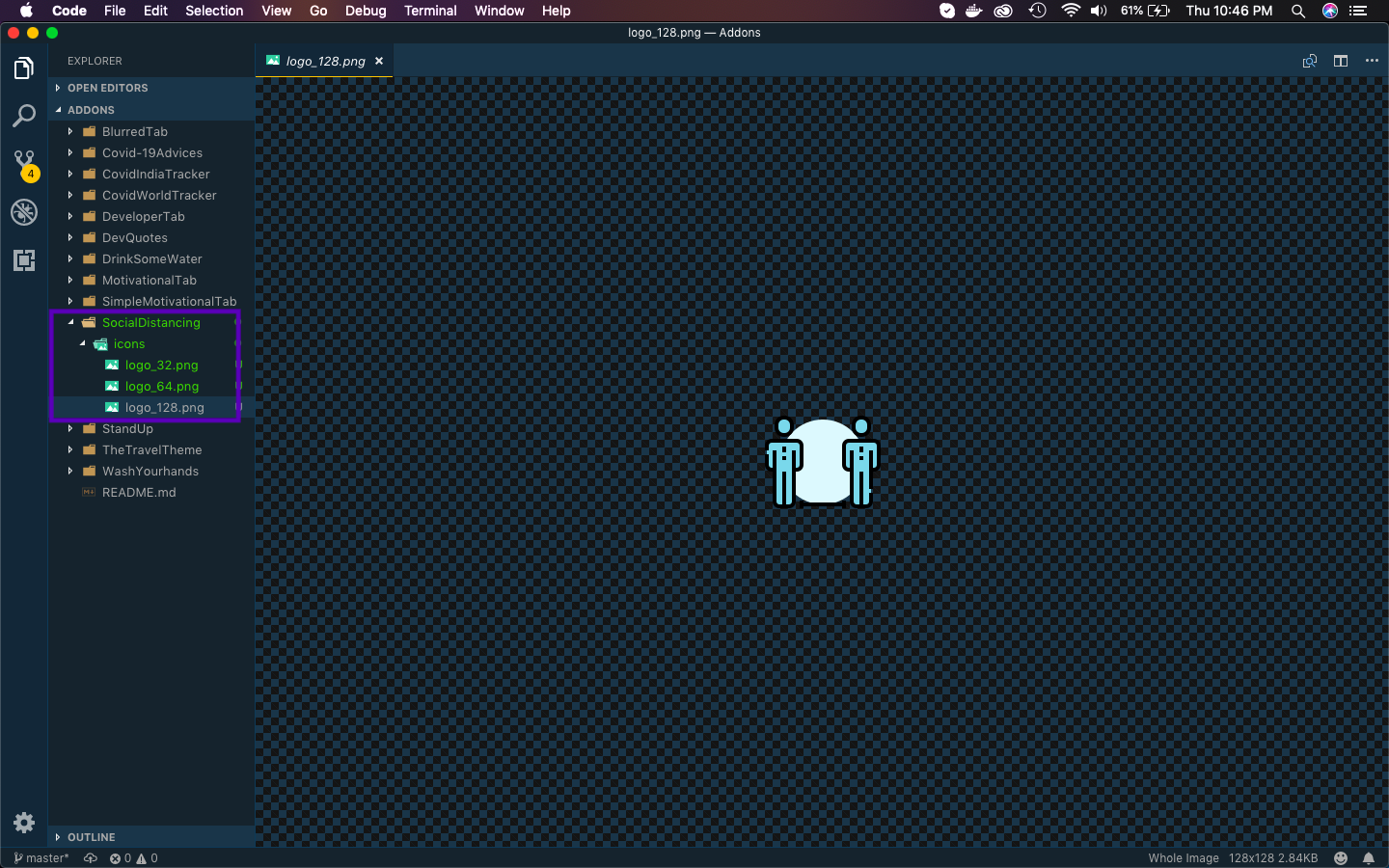Open logo_32.png in the explorer

pos(151,366)
